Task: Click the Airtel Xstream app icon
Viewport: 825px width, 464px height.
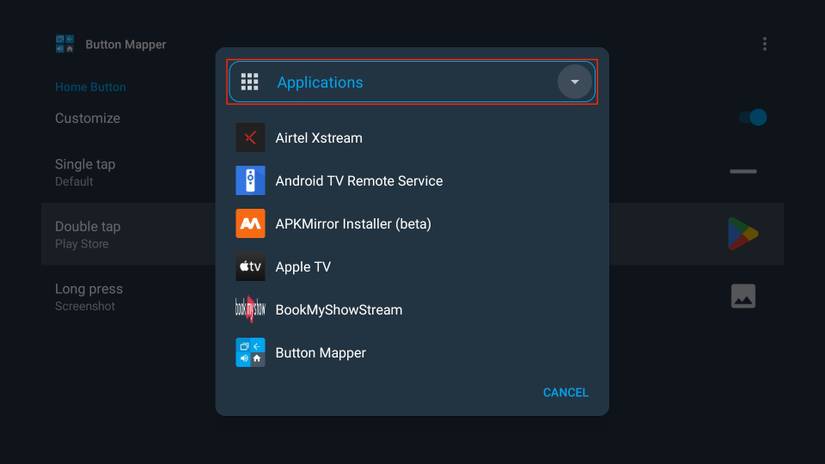Action: tap(250, 138)
